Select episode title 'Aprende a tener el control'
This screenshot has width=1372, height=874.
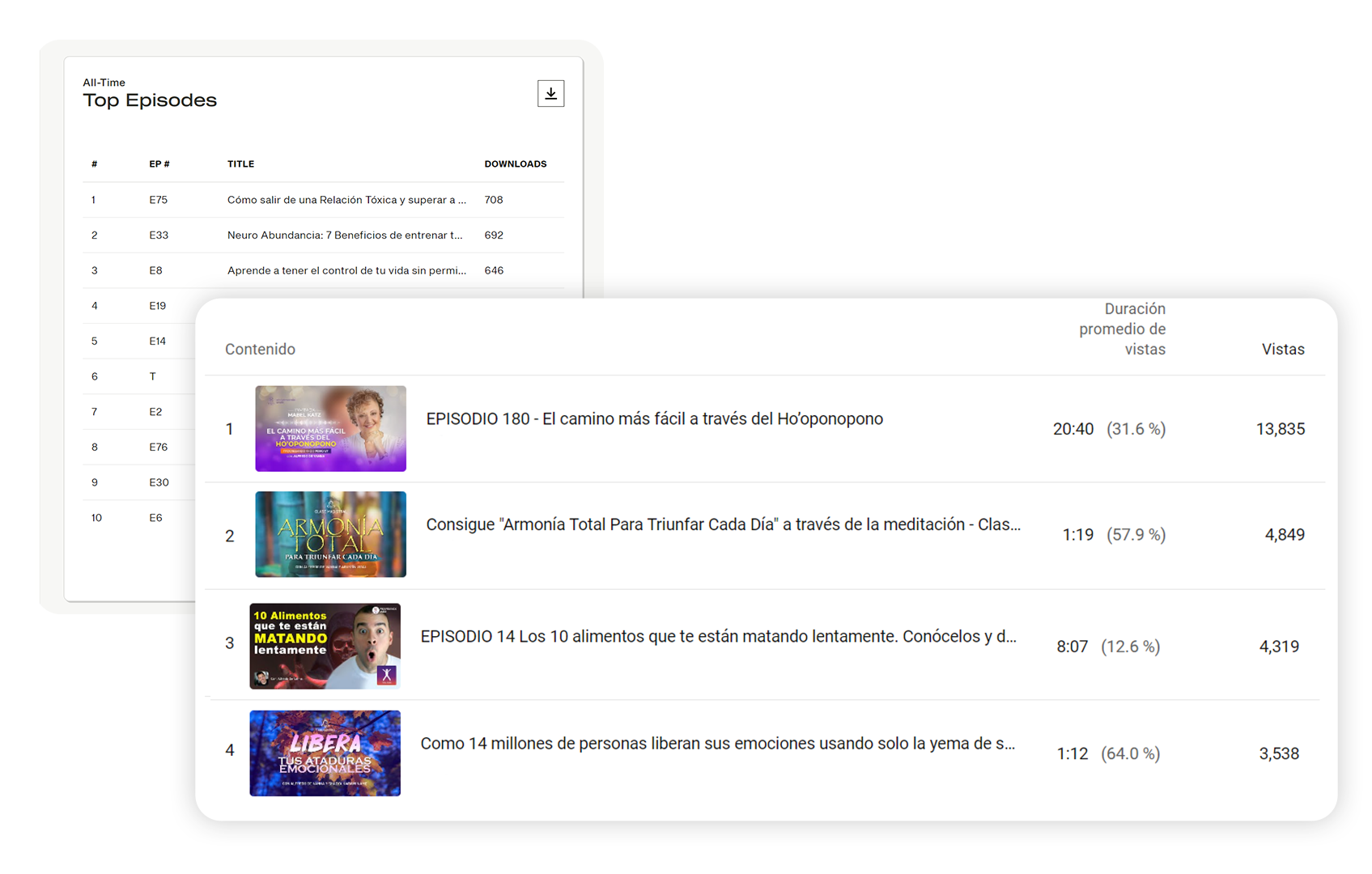[346, 271]
